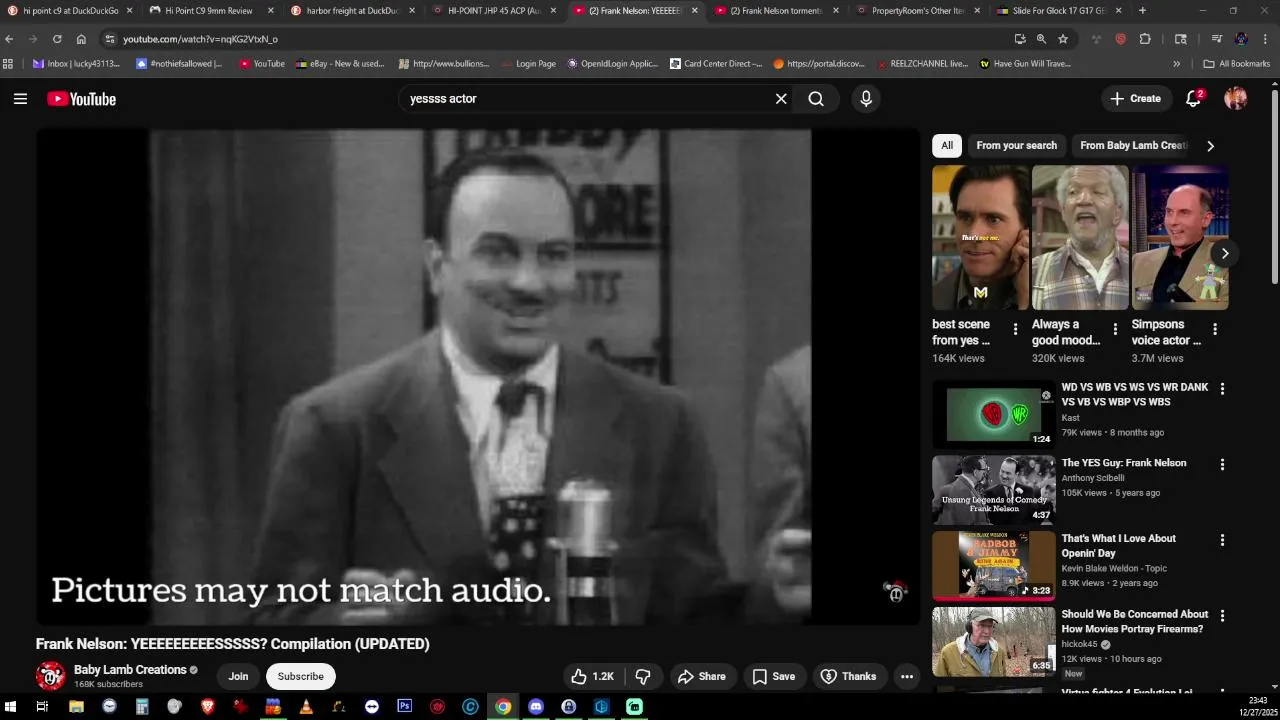Image resolution: width=1280 pixels, height=720 pixels.
Task: Click the Thanks button
Action: [849, 677]
